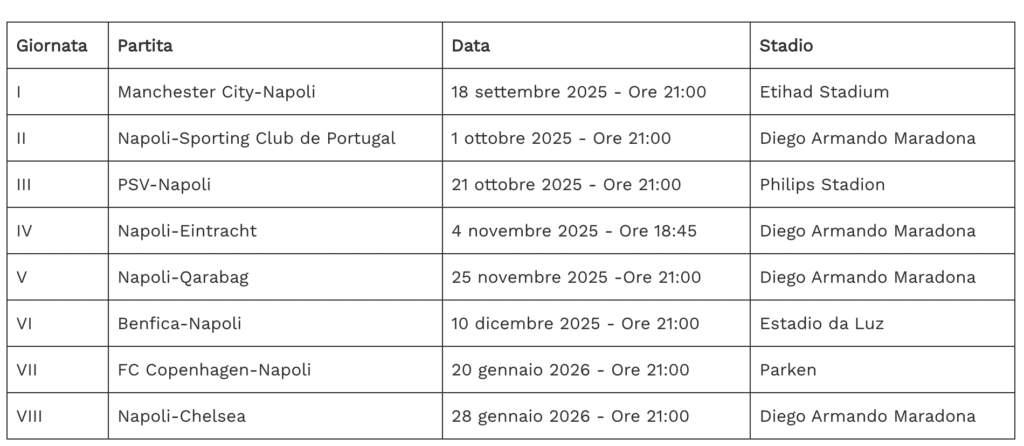The width and height of the screenshot is (1024, 446).
Task: Select the PSV-Napoli match cell
Action: tap(165, 185)
